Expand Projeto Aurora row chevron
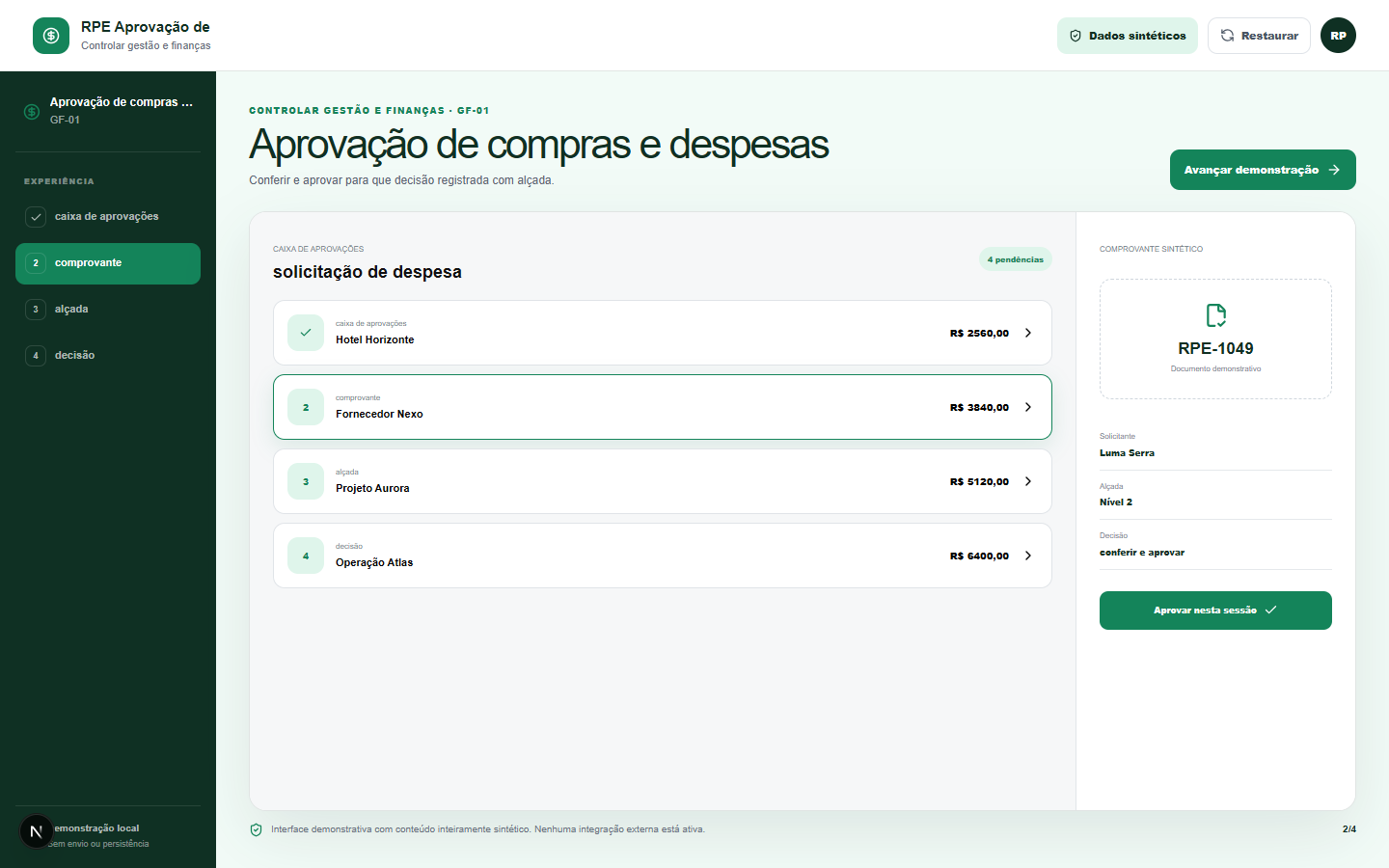 [x=1028, y=481]
